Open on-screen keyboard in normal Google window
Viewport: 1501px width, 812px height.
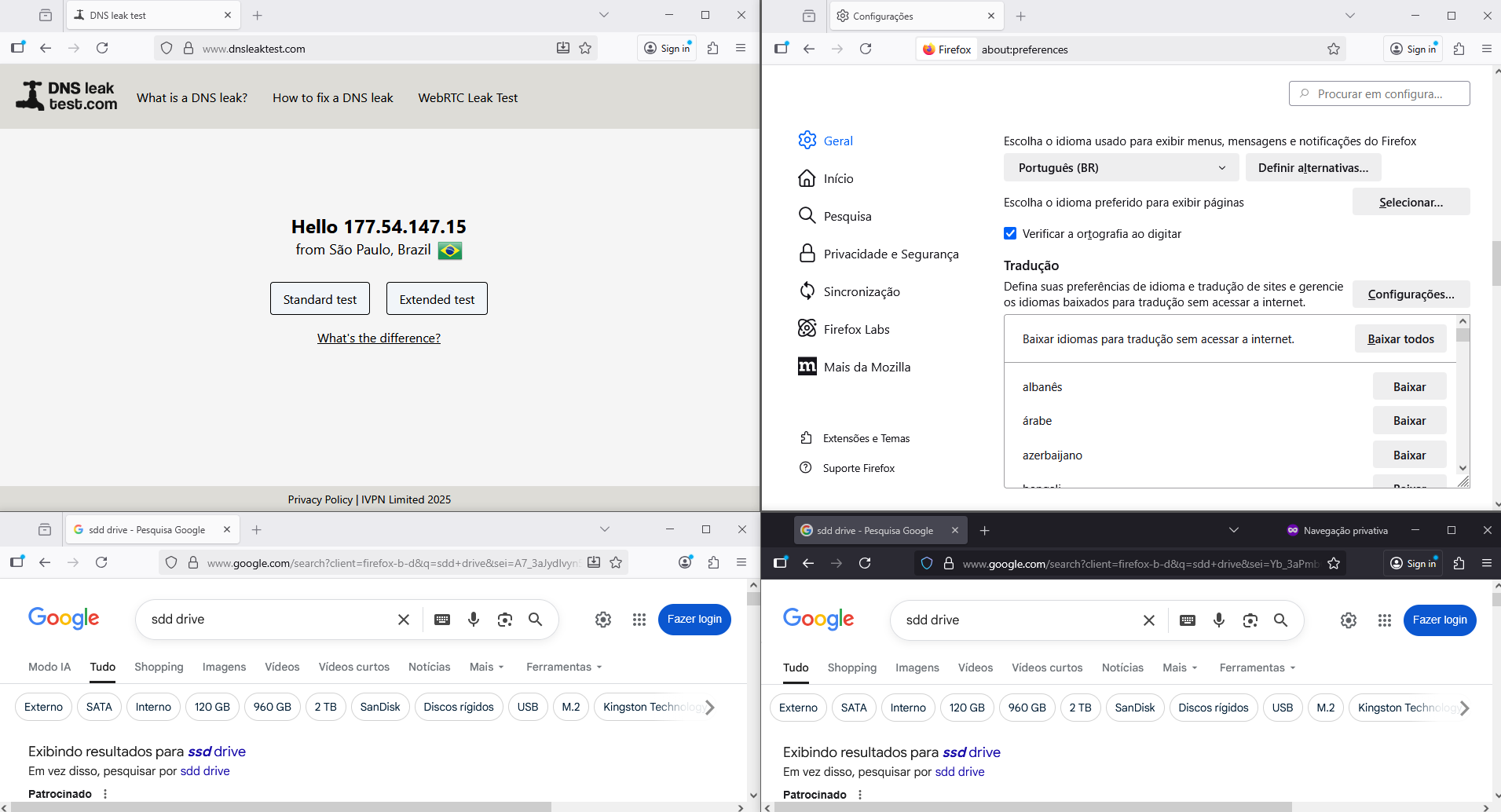point(442,620)
